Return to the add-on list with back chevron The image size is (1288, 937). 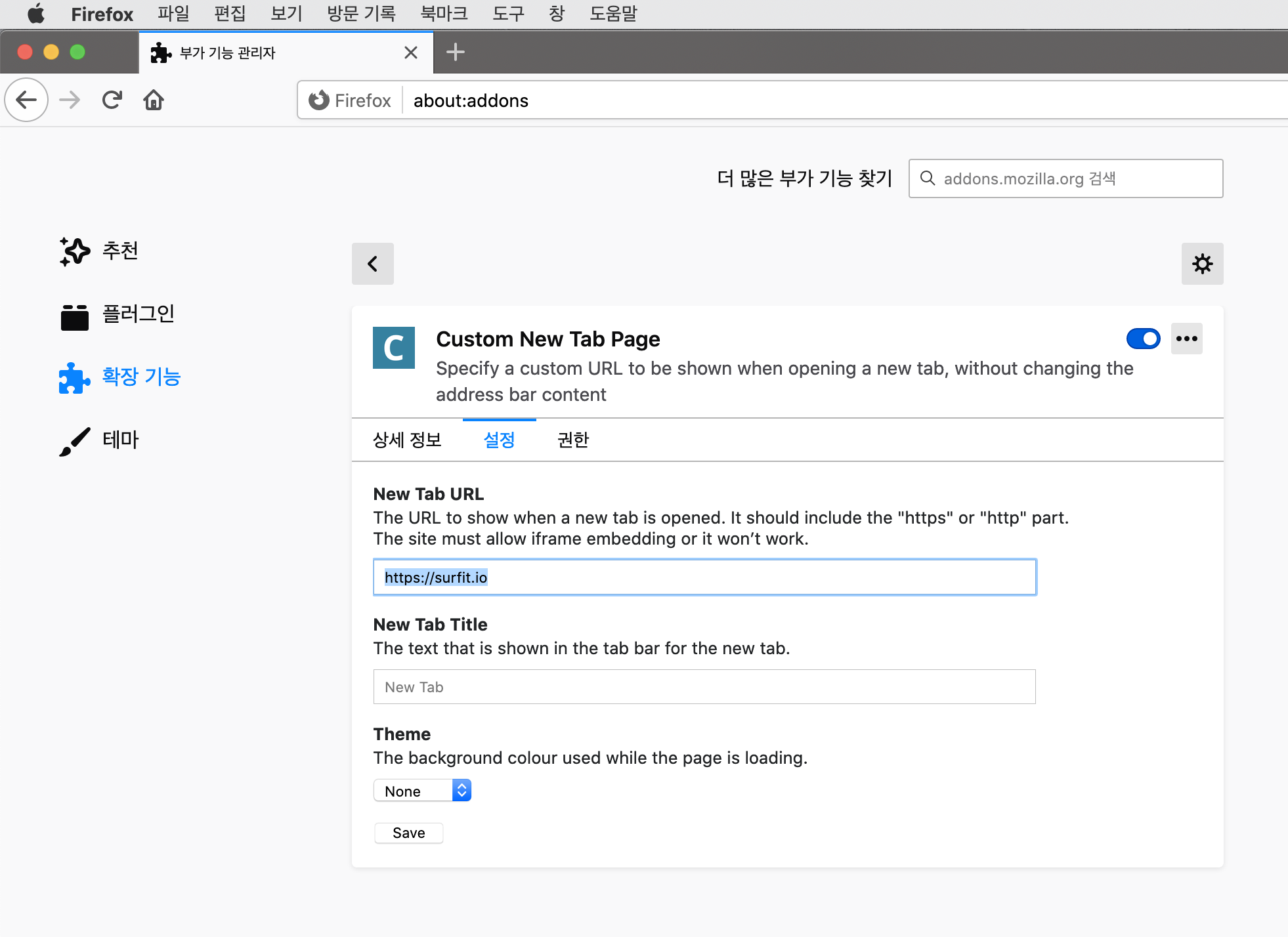click(x=373, y=264)
